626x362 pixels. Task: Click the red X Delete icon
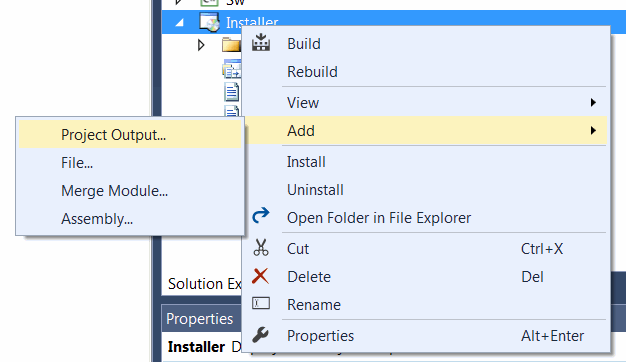tap(260, 276)
